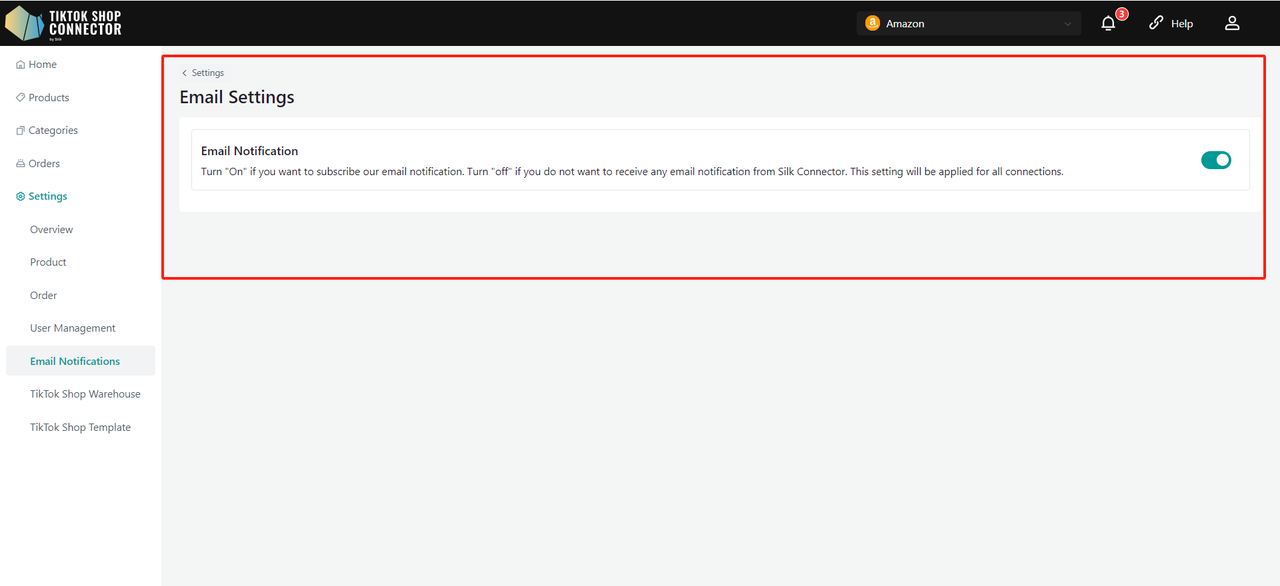The image size is (1280, 586).
Task: Click the Categories icon in sidebar
Action: tap(20, 131)
